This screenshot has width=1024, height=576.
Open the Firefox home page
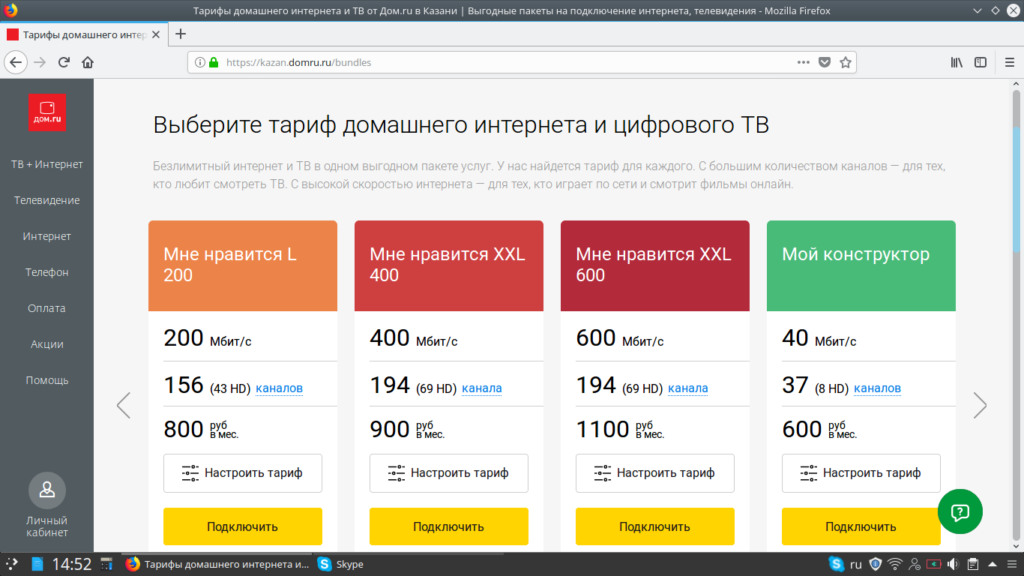88,63
